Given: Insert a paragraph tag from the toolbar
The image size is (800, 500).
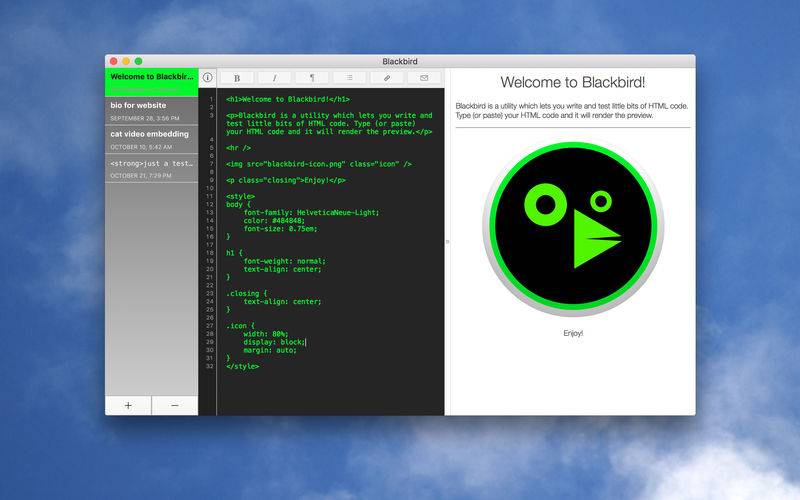Looking at the screenshot, I should coord(312,78).
